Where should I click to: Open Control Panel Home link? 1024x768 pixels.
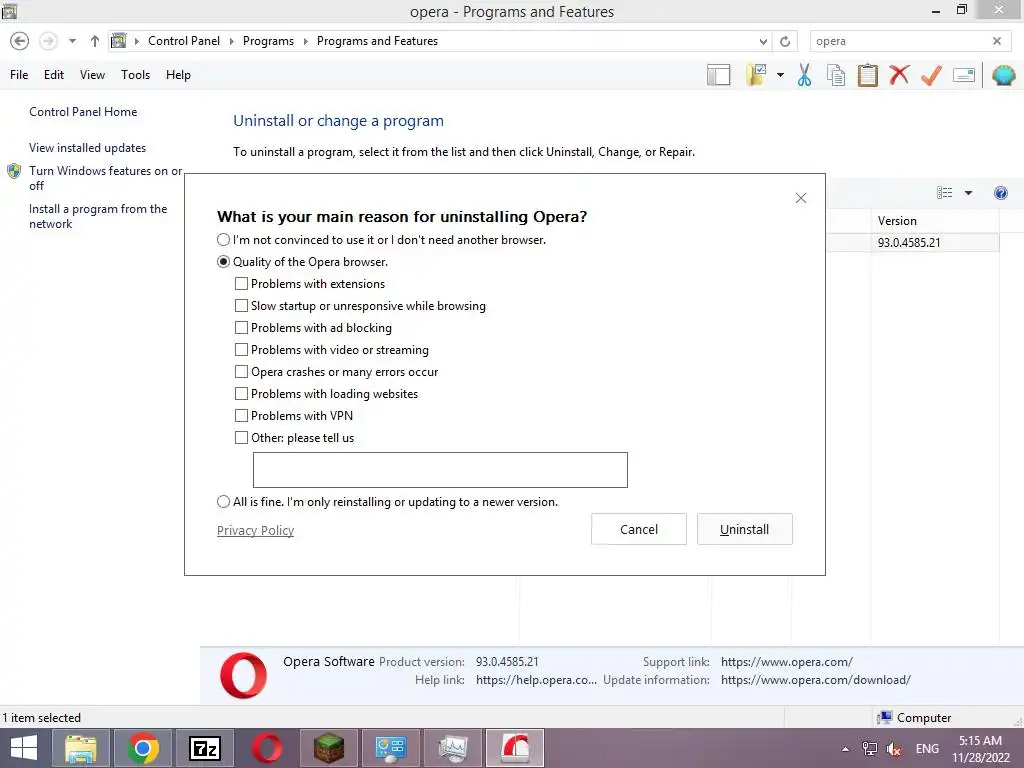[83, 112]
